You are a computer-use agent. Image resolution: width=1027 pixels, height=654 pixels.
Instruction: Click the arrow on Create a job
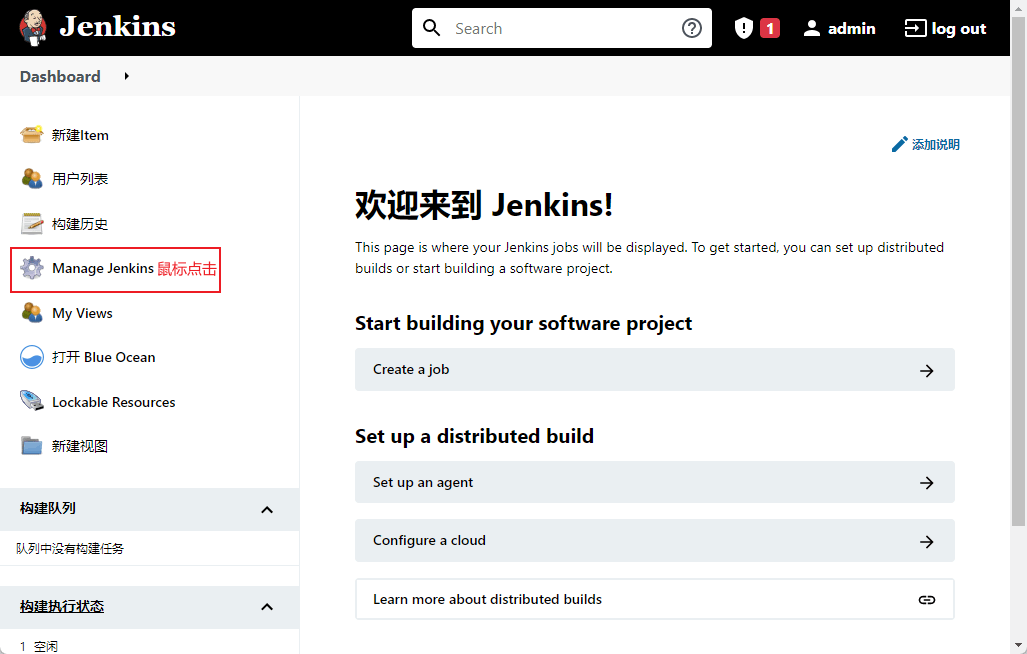(926, 371)
